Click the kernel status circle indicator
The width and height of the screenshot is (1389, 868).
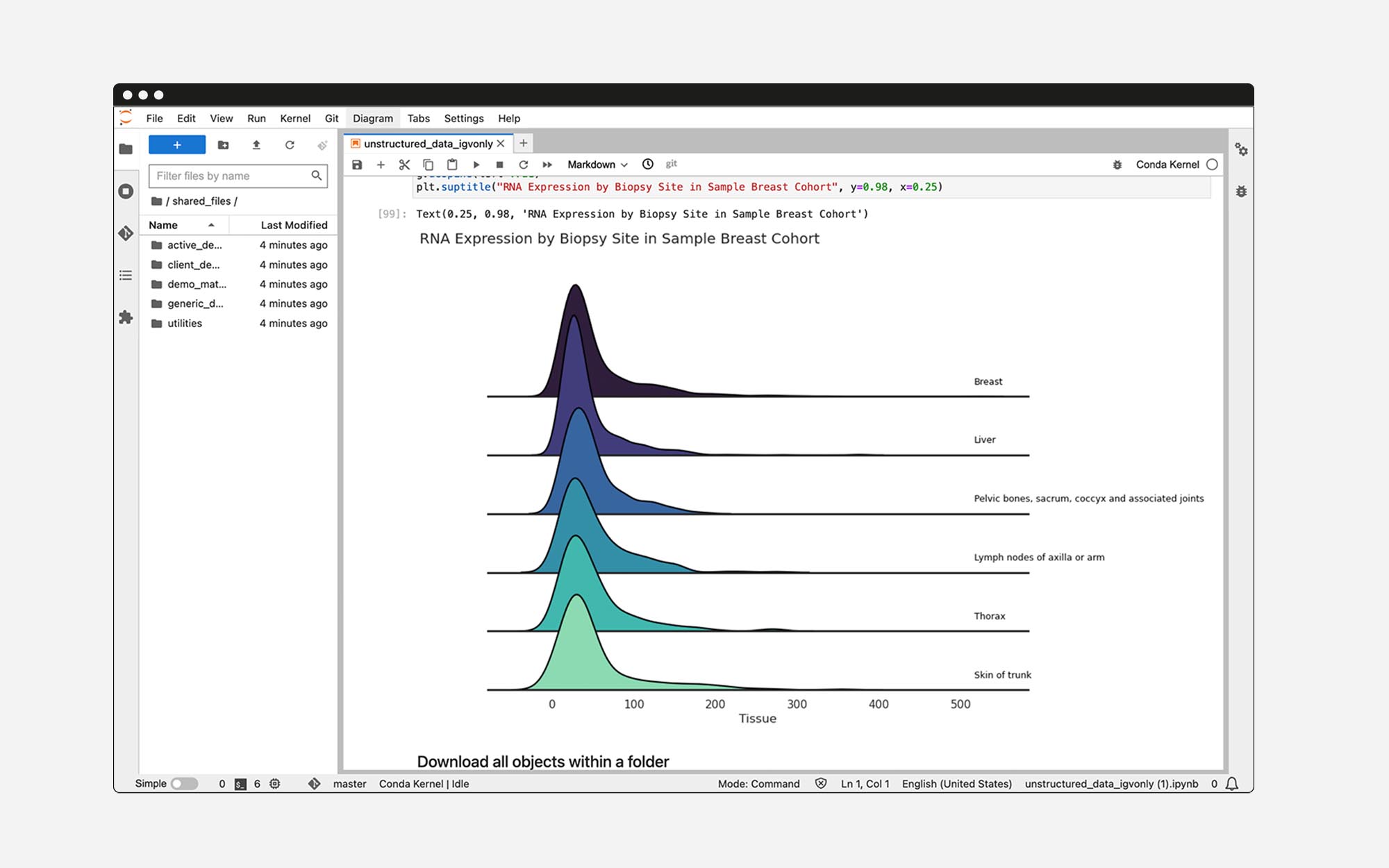pyautogui.click(x=1212, y=165)
